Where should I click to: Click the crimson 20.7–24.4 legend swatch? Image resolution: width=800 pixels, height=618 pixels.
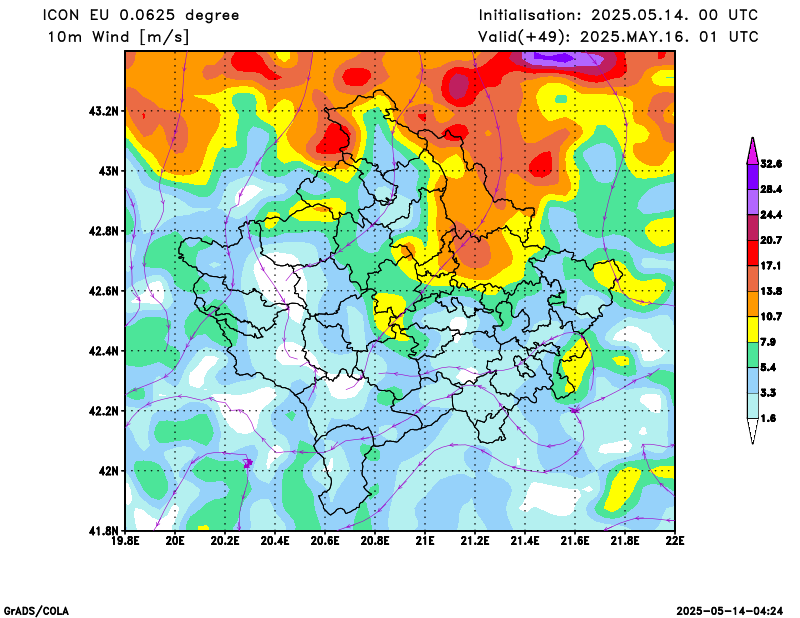tap(753, 228)
